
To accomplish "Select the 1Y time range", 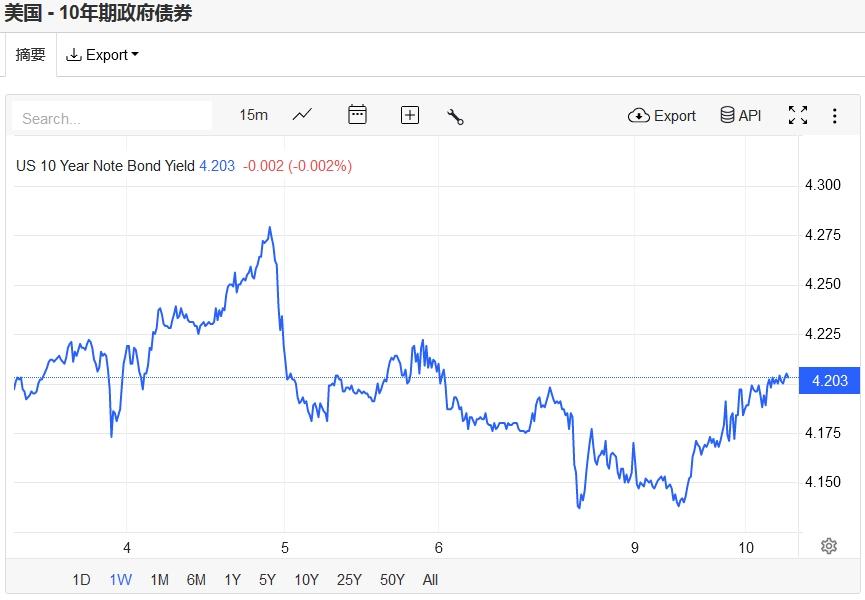I will click(x=232, y=580).
